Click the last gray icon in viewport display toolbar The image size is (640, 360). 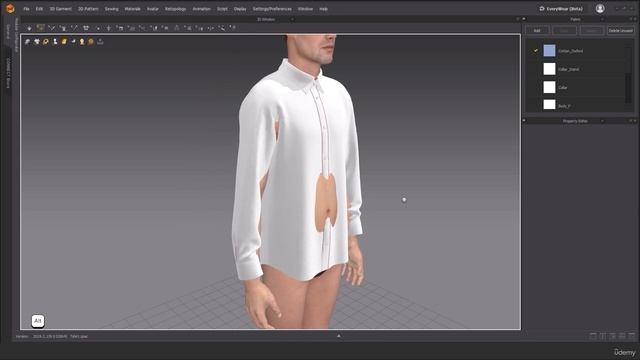click(x=100, y=42)
